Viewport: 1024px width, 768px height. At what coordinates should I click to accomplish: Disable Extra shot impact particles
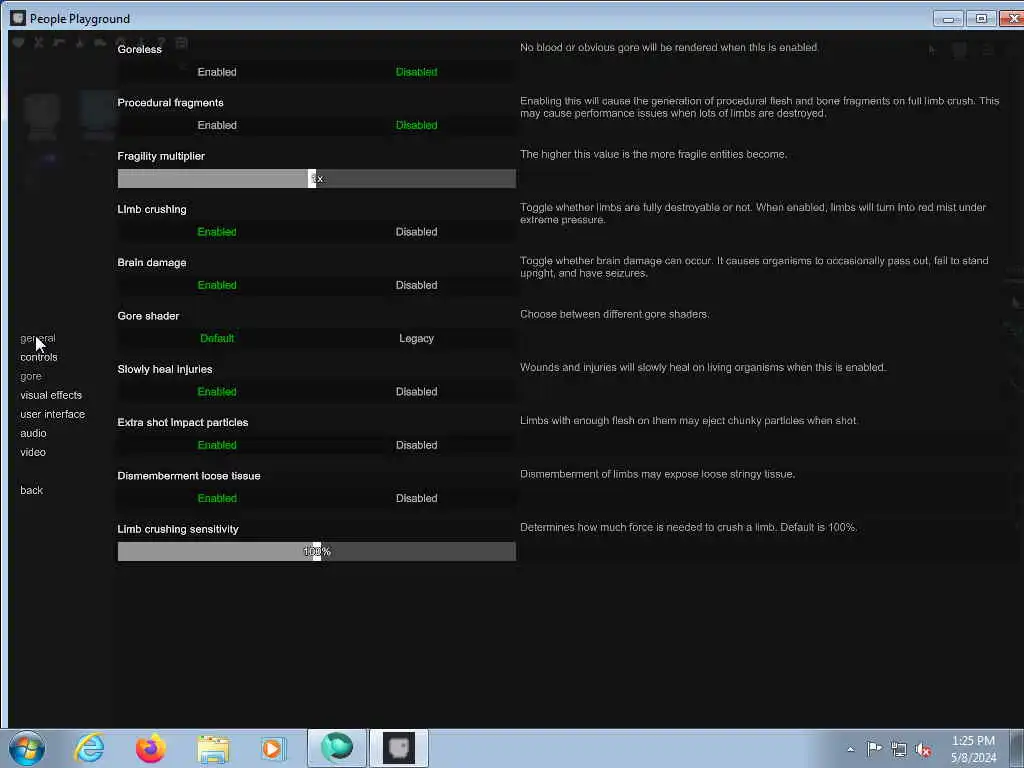(x=416, y=445)
